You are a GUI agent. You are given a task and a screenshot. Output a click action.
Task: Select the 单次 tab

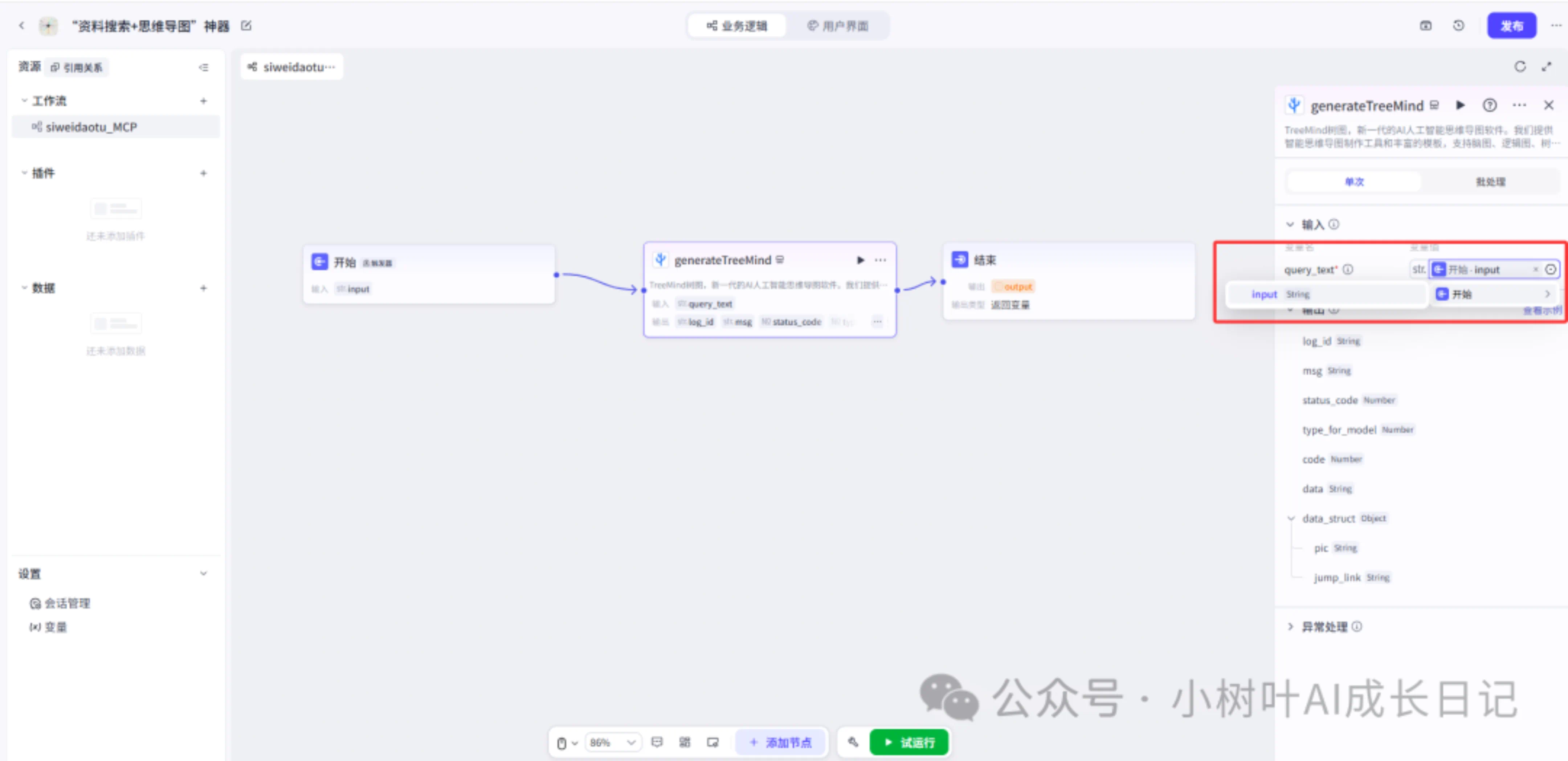(1354, 182)
